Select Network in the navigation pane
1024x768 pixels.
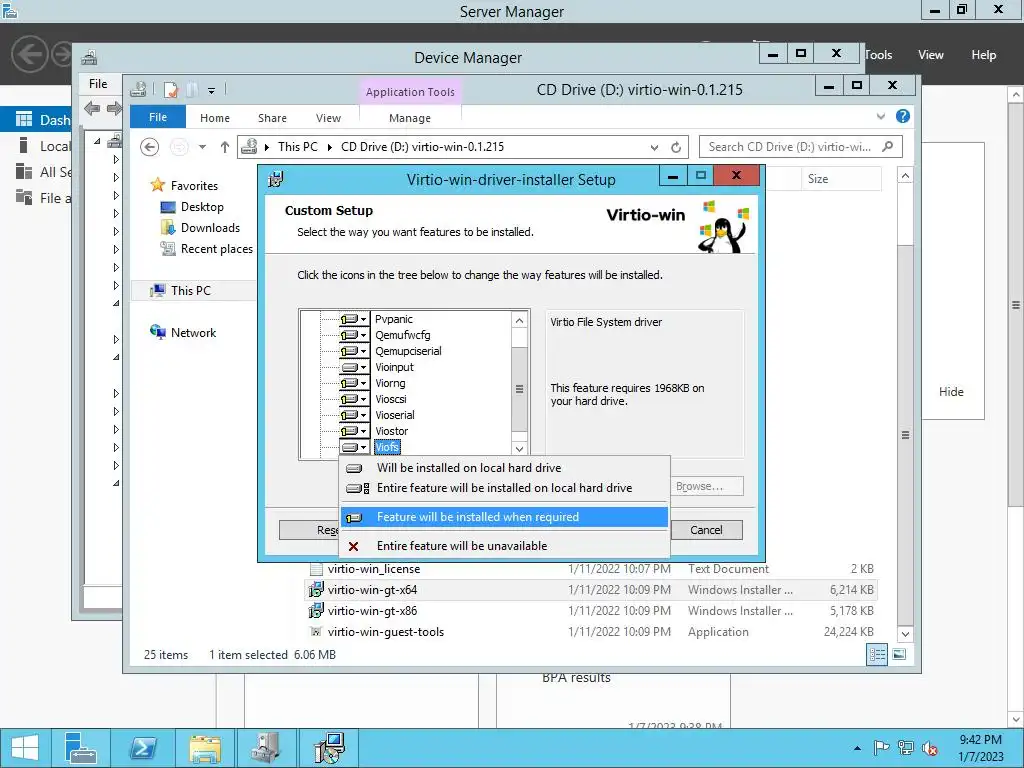point(193,332)
